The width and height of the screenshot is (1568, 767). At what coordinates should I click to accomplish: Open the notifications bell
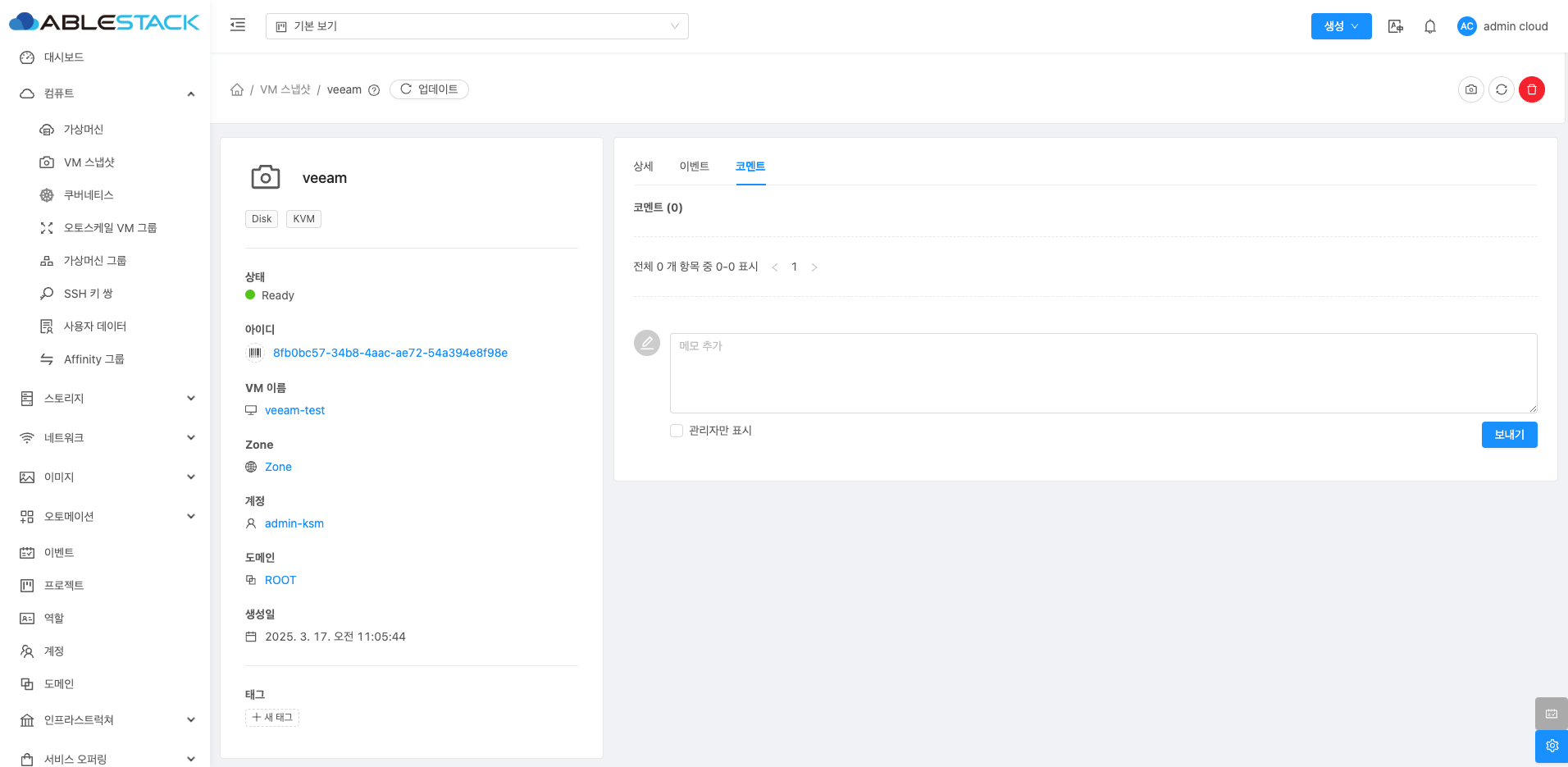pos(1429,26)
